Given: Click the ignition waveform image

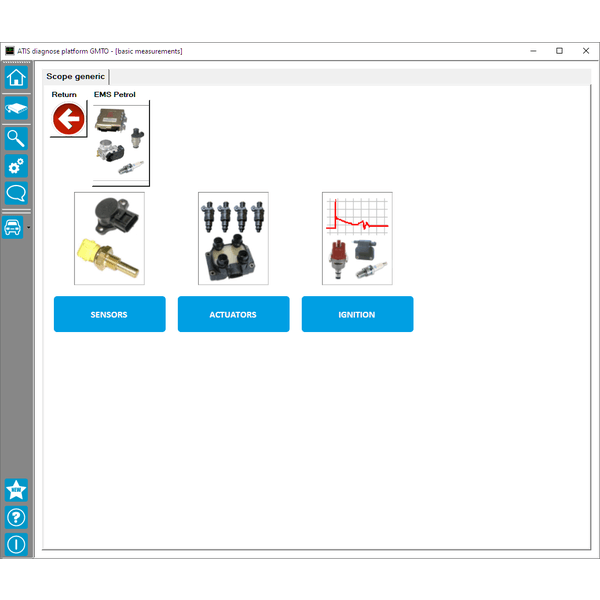Looking at the screenshot, I should [x=357, y=238].
